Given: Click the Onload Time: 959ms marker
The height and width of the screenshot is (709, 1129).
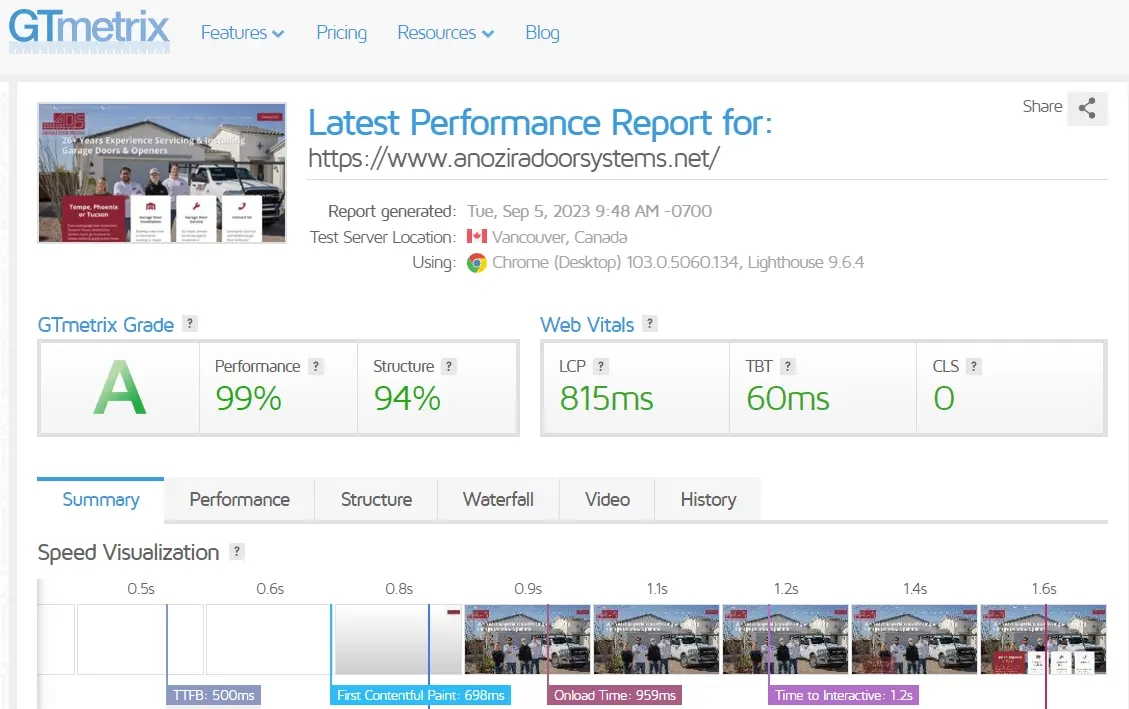Looking at the screenshot, I should point(615,695).
